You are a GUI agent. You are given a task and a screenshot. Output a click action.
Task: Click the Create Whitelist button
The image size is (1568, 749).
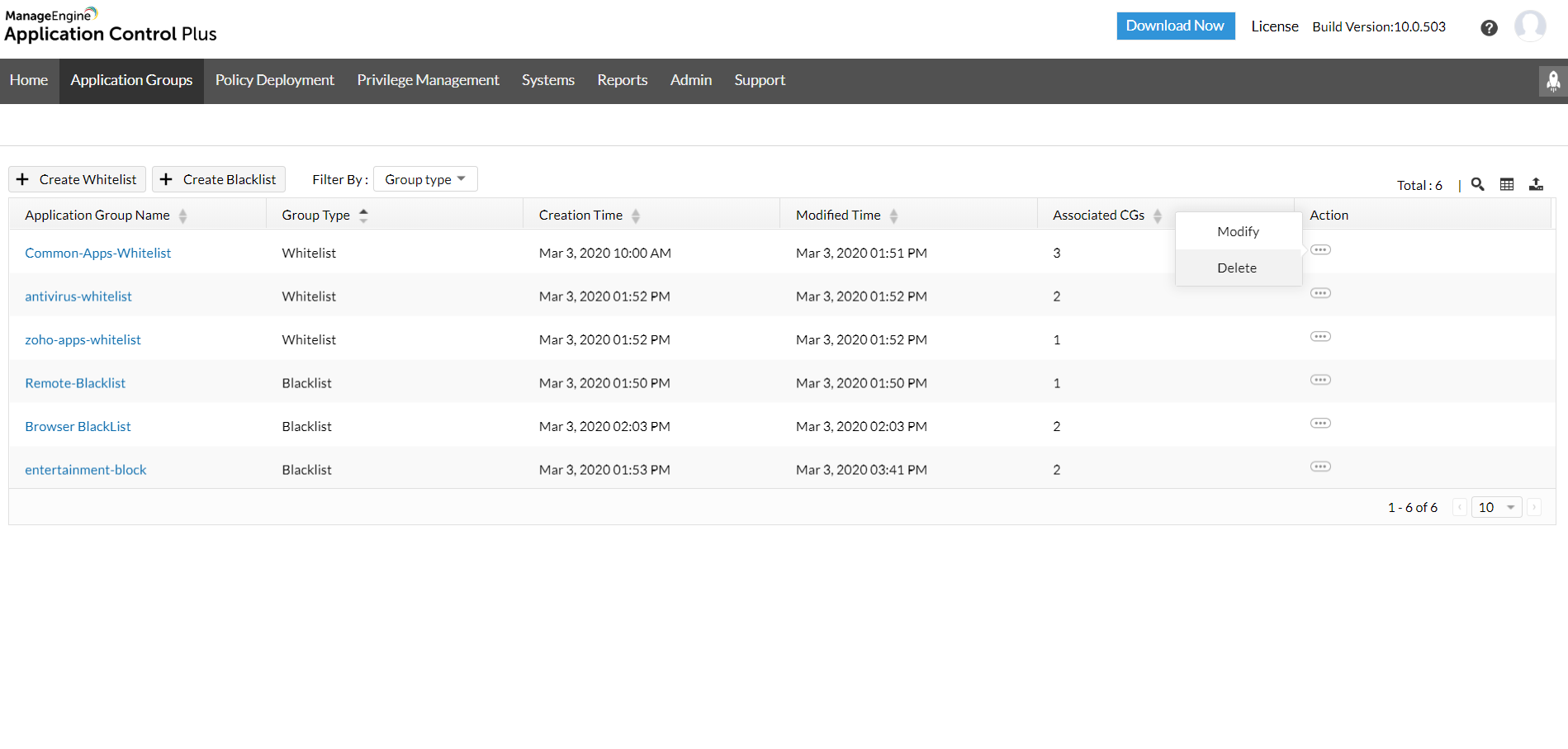78,179
